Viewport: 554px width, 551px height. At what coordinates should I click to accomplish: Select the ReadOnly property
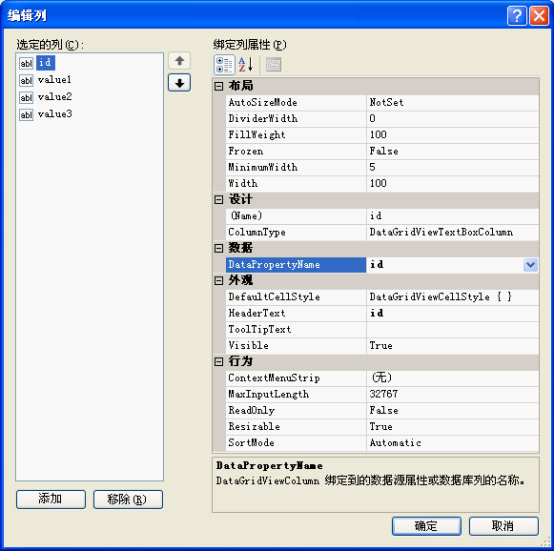[296, 411]
